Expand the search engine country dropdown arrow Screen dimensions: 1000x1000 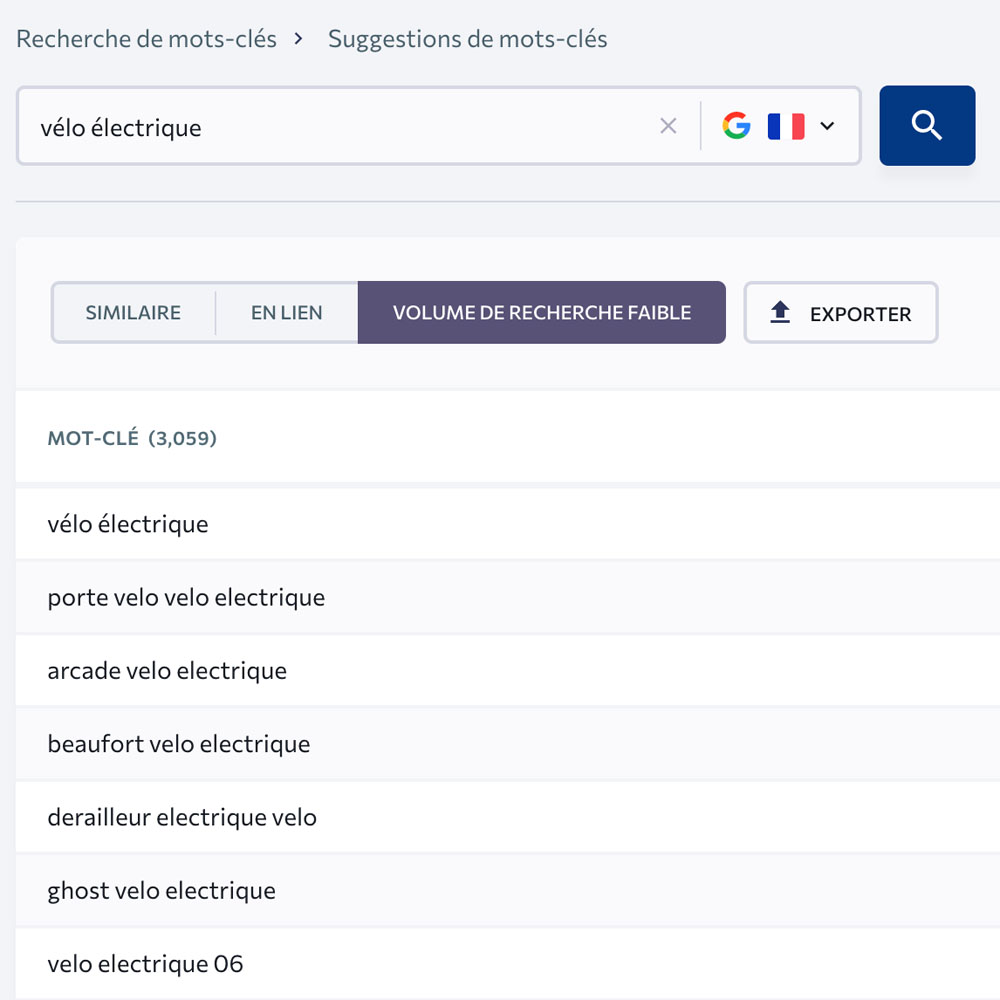coord(827,126)
